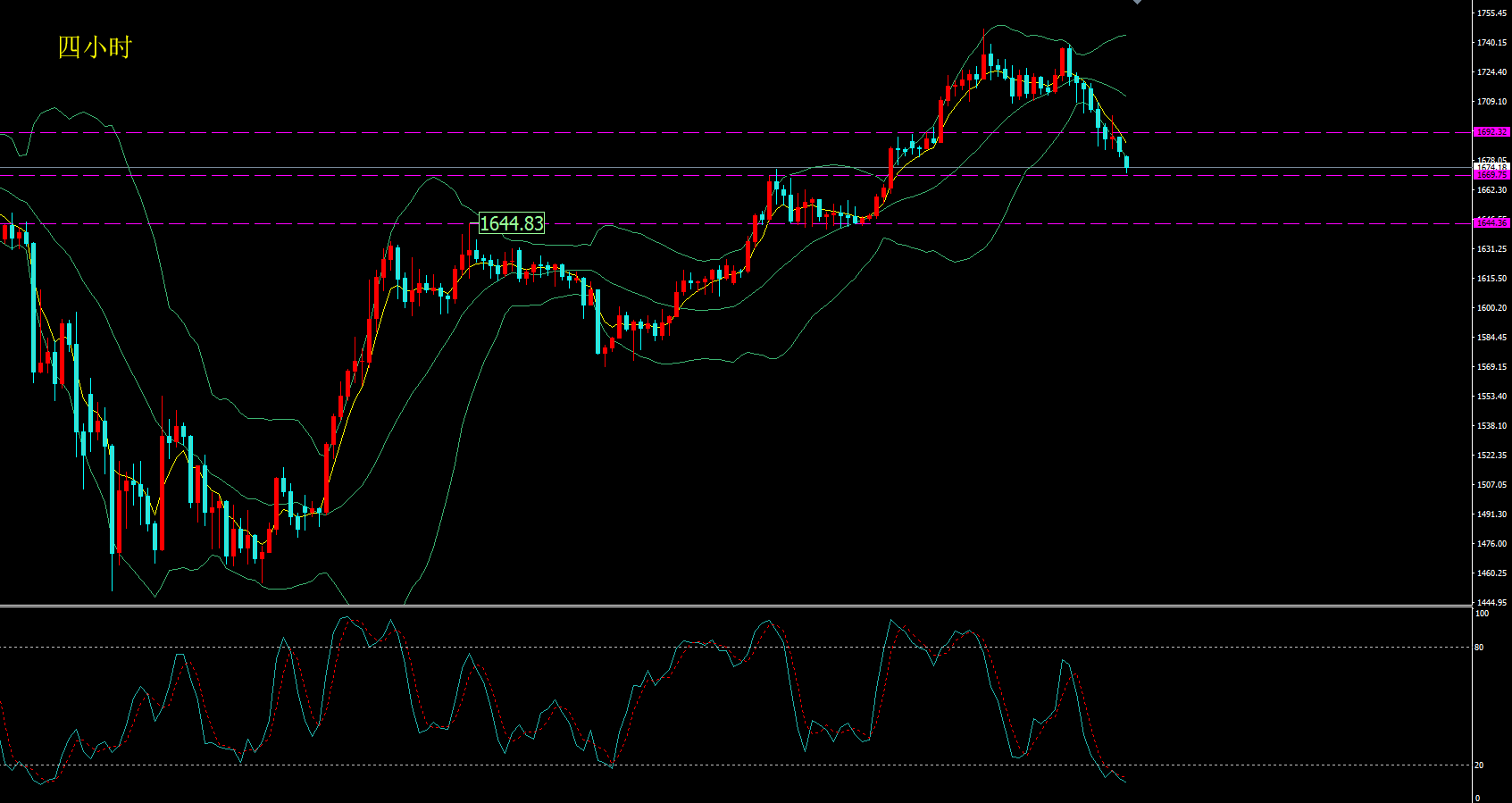The height and width of the screenshot is (803, 1512).
Task: Click the 1584.45 price axis value
Action: 1491,338
